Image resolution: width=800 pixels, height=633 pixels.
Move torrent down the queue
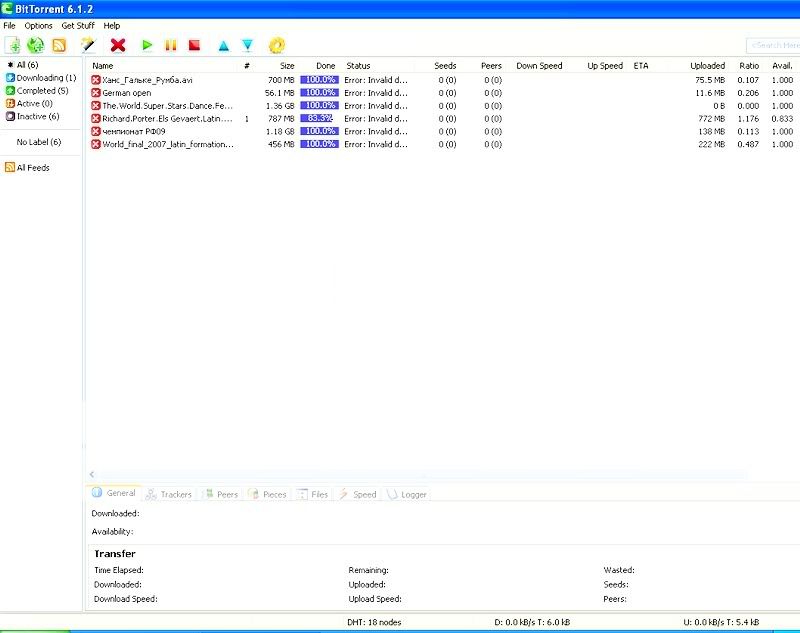pyautogui.click(x=247, y=45)
